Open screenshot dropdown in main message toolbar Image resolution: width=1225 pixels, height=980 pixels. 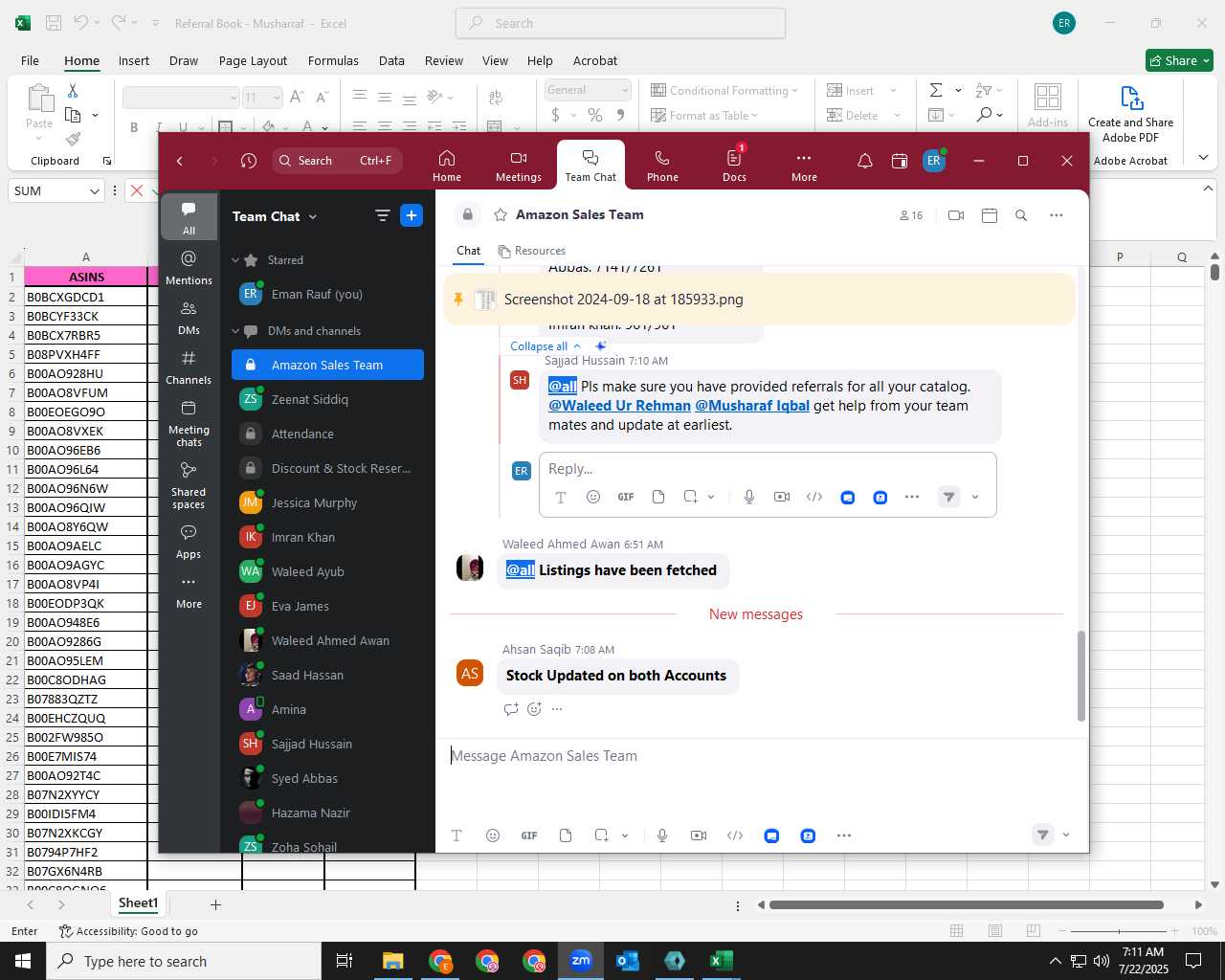pyautogui.click(x=625, y=835)
